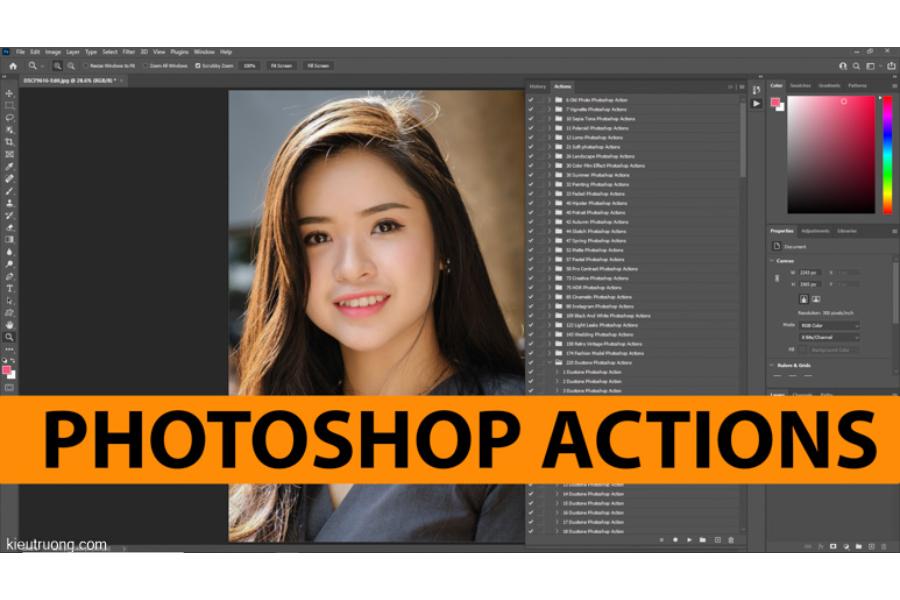Choose the Zoom In mode icon
900x600 pixels.
pos(57,66)
